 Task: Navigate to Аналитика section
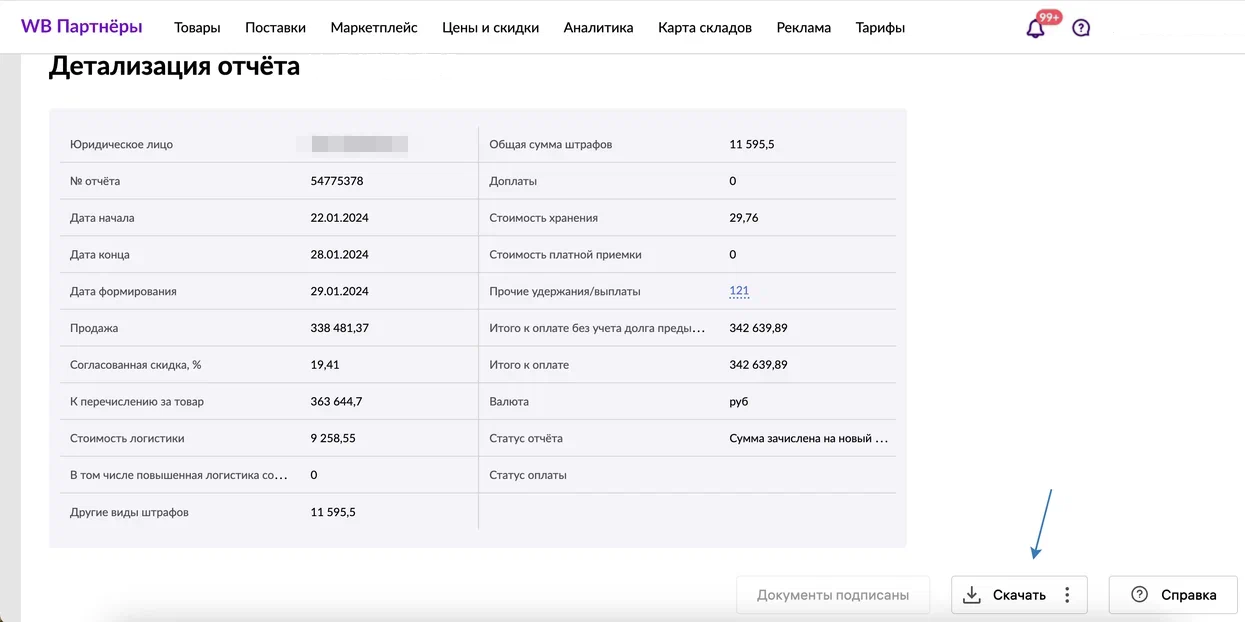pos(598,28)
